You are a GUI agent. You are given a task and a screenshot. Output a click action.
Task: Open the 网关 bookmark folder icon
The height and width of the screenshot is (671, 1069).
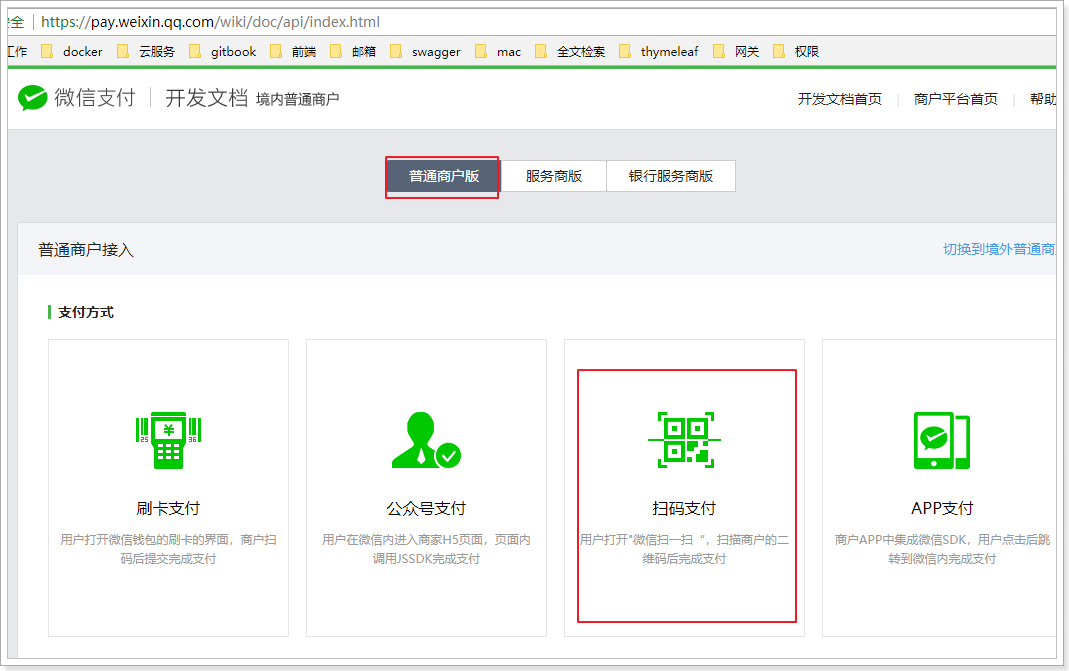[x=719, y=52]
